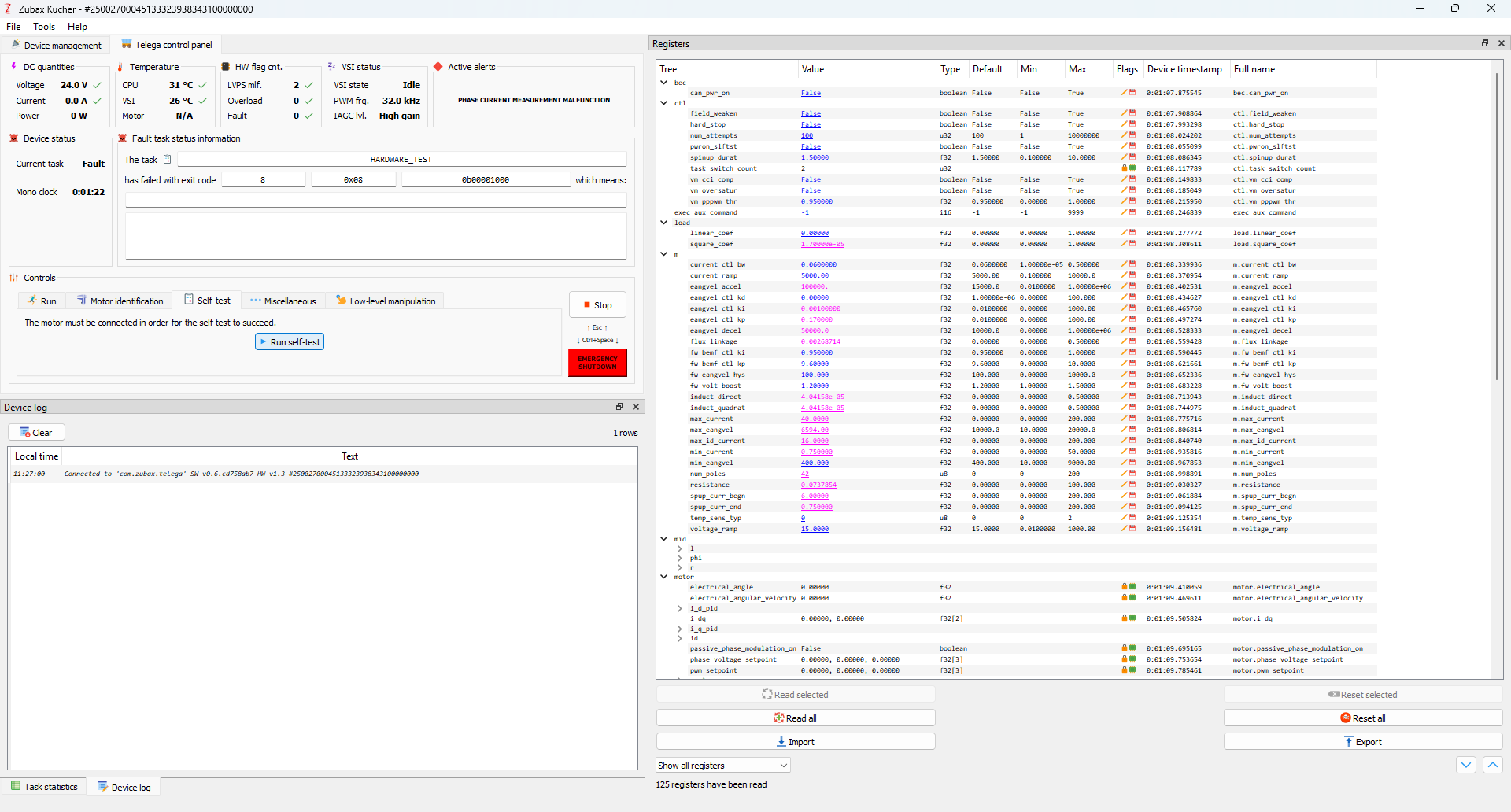Switch to the Motor identification tab
This screenshot has width=1511, height=812.
pos(120,301)
